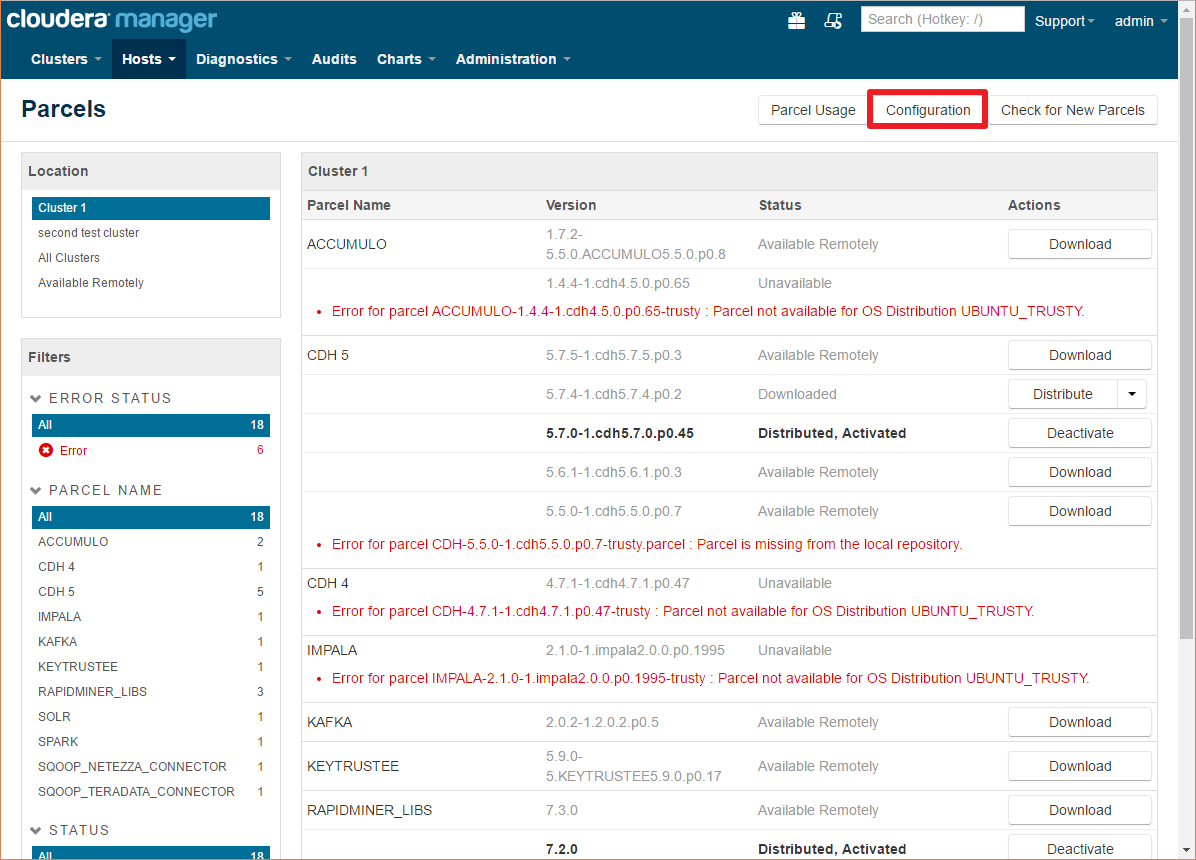Screen dimensions: 1196x860
Task: Open the Distribute action dropdown for CDH 5.7.4
Action: tap(1131, 394)
